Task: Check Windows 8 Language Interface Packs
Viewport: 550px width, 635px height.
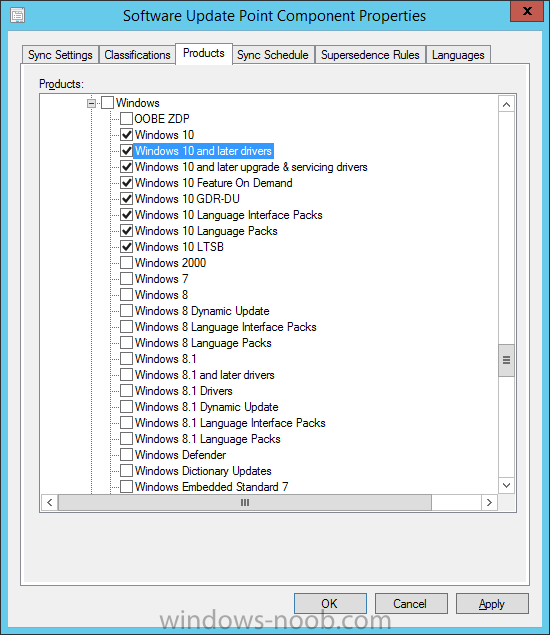Action: pyautogui.click(x=126, y=327)
